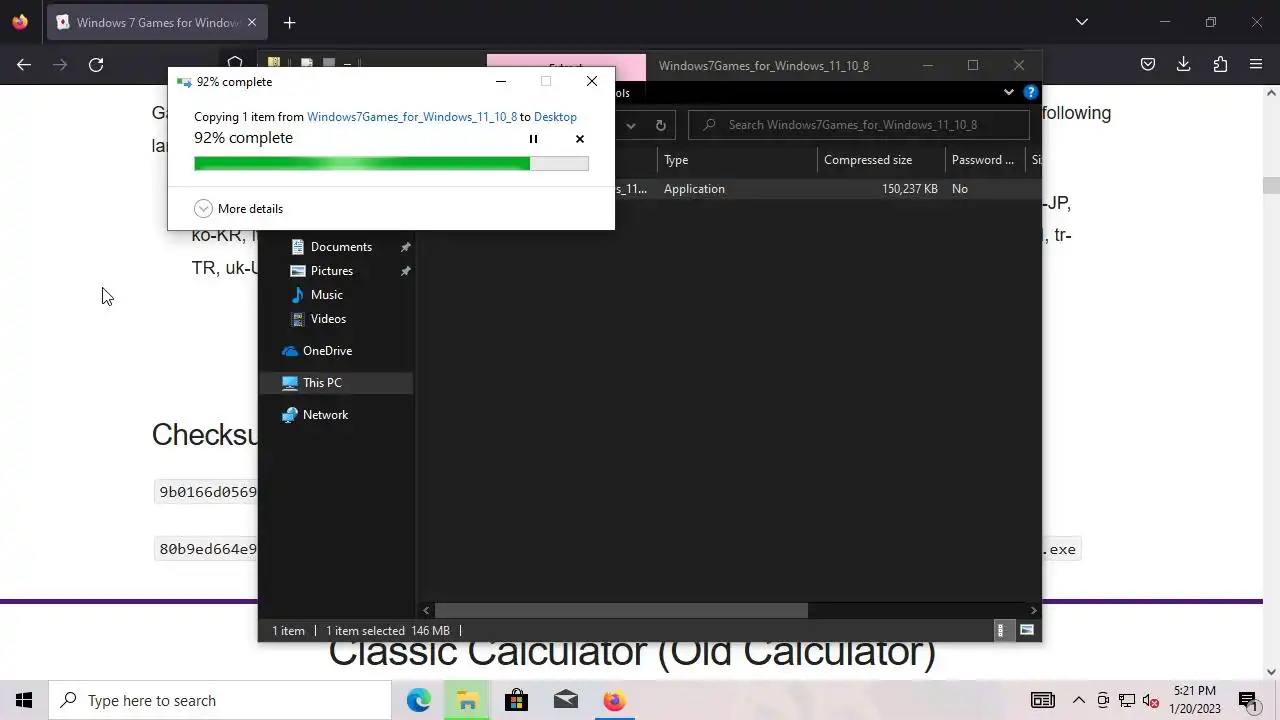Select Music in Explorer sidebar
This screenshot has width=1280, height=720.
coord(326,295)
